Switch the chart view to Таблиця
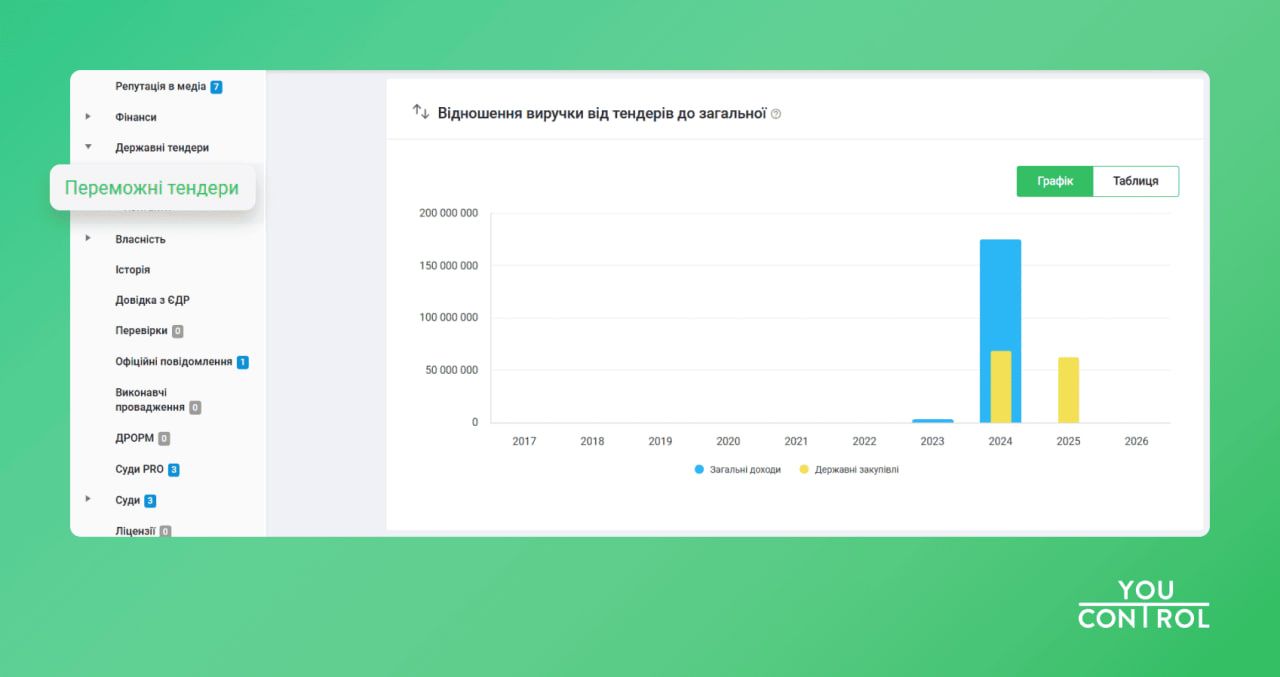 [x=1136, y=181]
